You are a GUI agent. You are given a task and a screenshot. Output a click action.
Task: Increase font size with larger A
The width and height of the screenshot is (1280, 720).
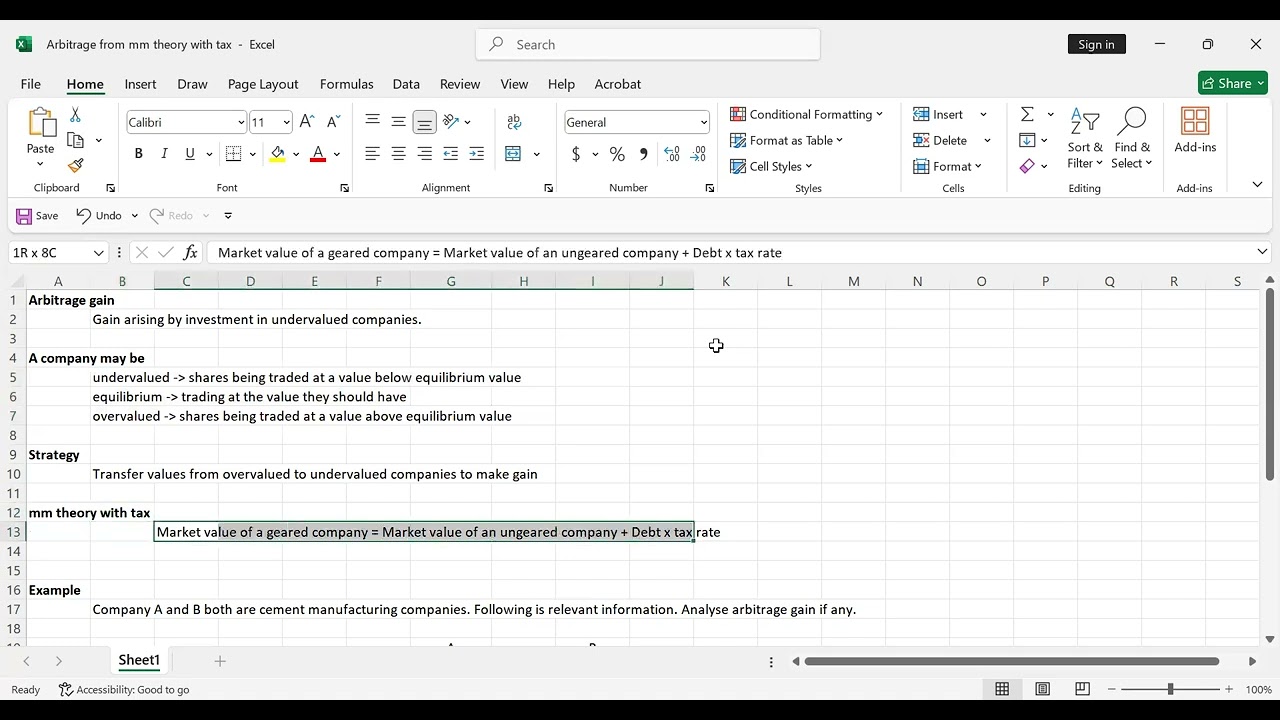tap(307, 122)
